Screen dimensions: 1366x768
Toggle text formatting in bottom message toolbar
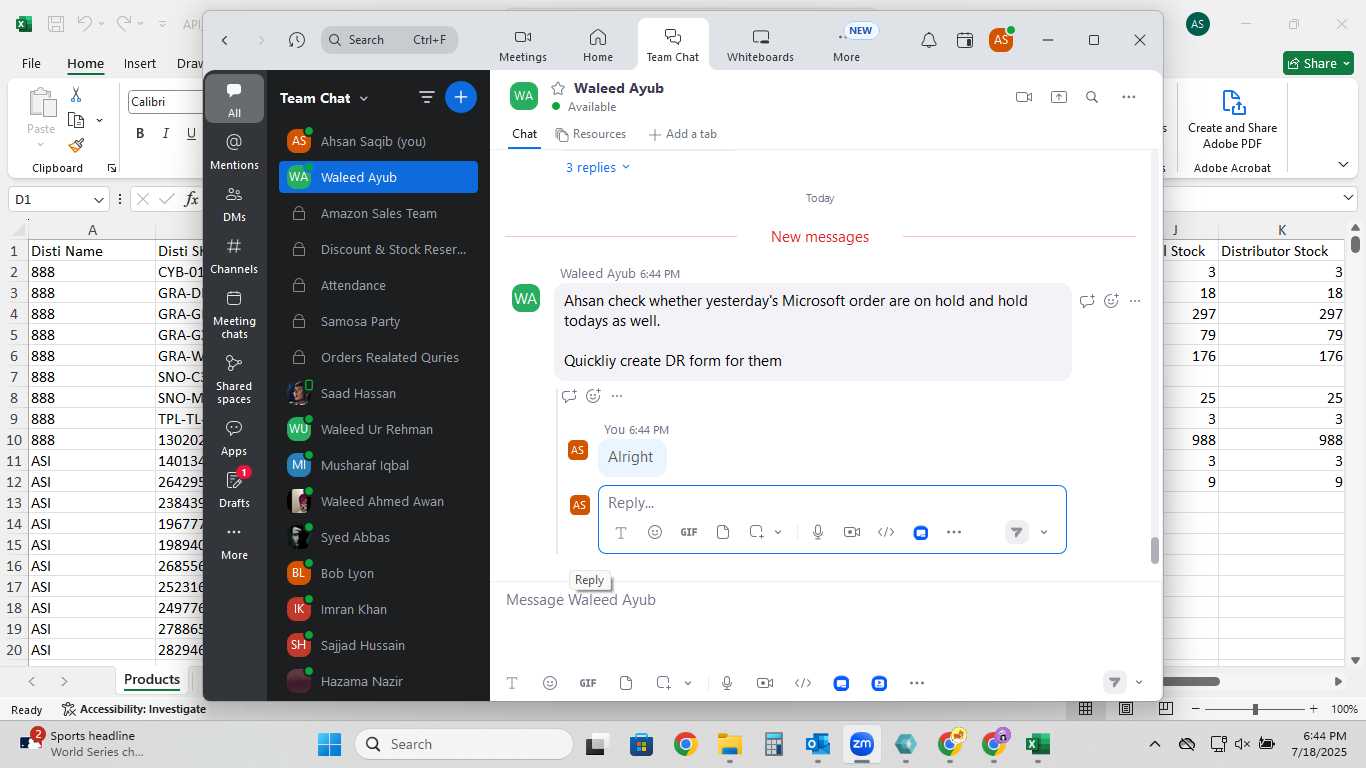click(512, 683)
